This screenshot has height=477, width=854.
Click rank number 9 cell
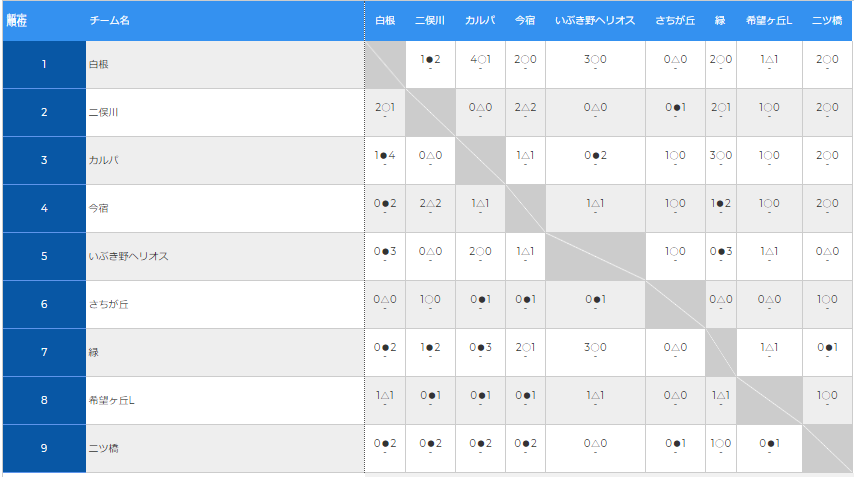point(44,448)
